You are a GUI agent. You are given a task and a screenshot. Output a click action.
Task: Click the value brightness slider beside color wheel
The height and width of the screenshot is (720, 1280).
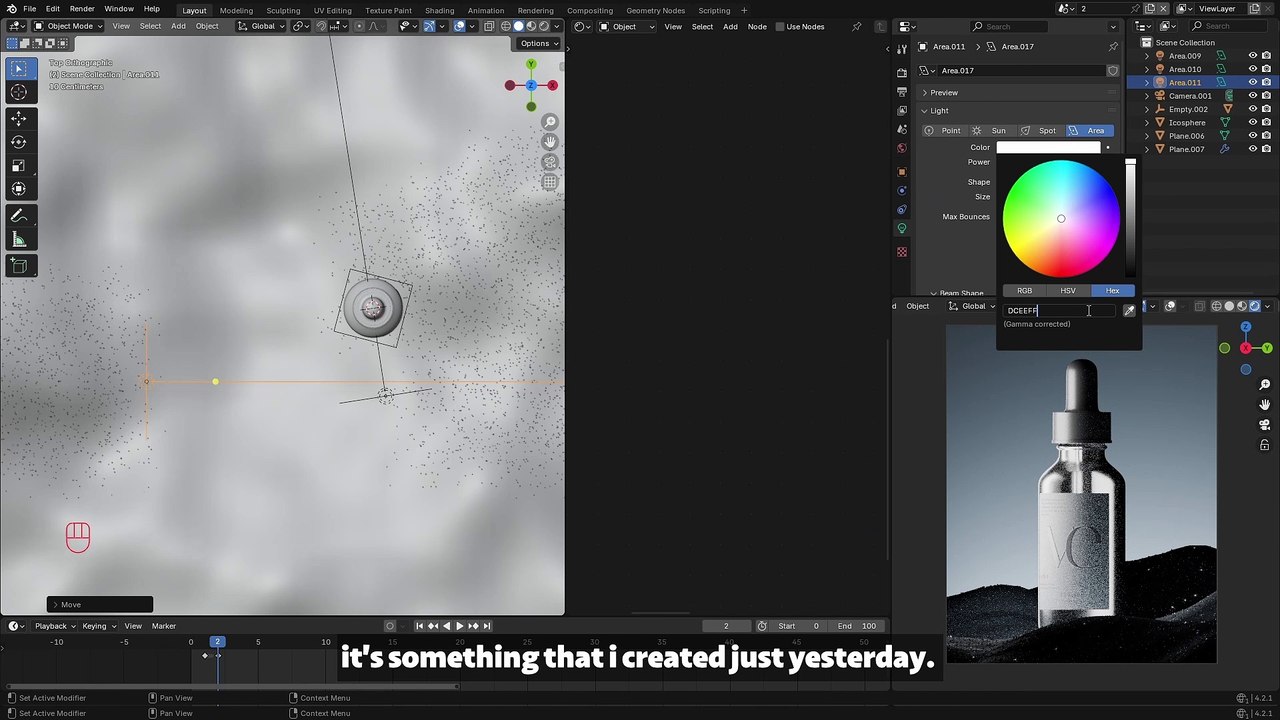(x=1130, y=218)
